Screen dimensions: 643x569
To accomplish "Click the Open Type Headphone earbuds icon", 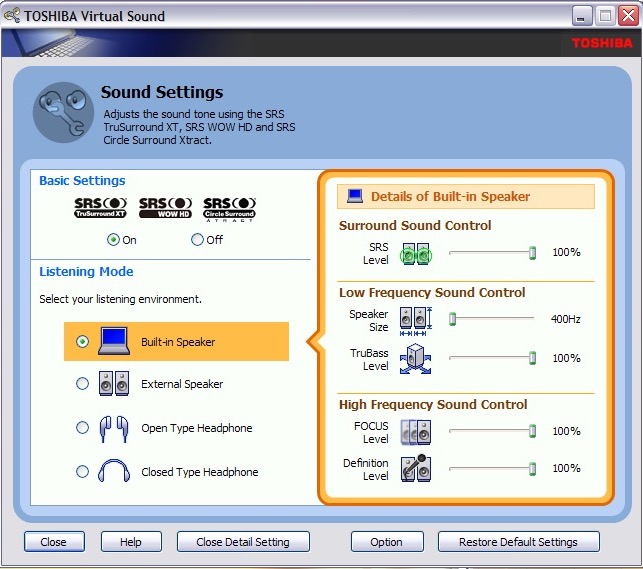I will 114,428.
